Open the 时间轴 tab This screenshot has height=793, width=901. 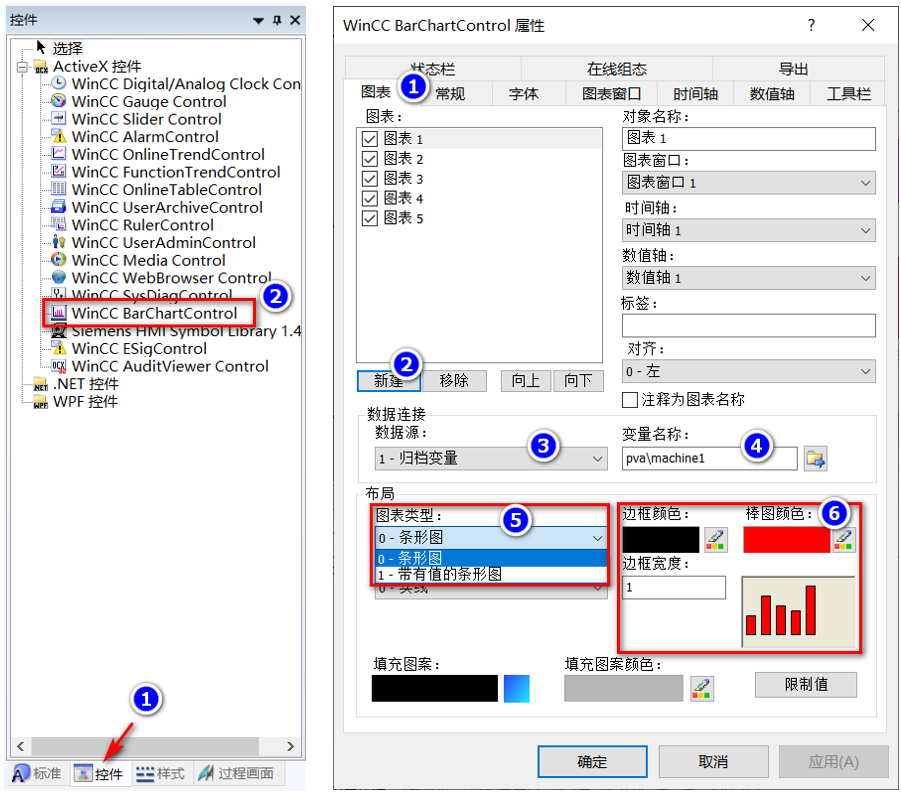(695, 94)
